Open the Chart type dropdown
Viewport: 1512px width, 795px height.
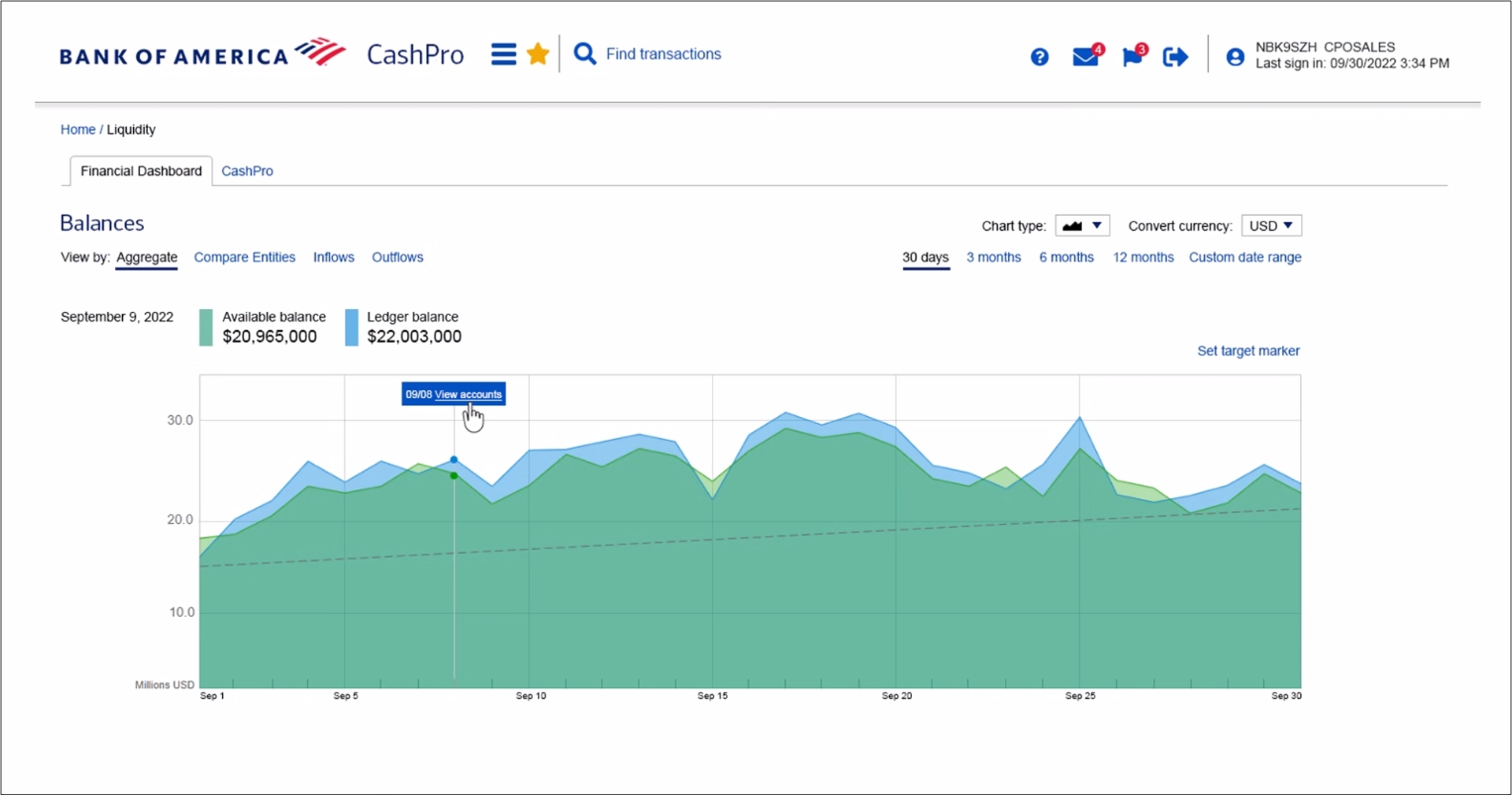tap(1082, 225)
